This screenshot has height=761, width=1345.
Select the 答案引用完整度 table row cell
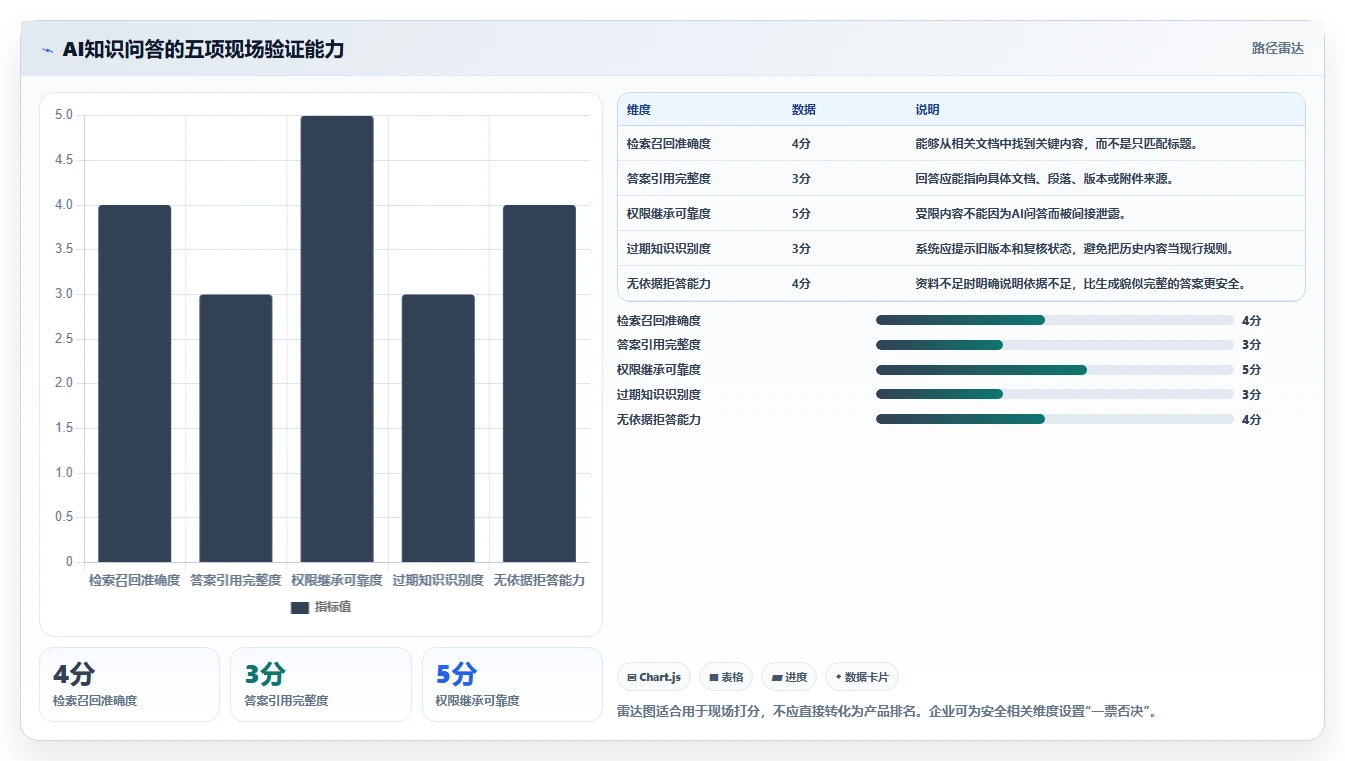pyautogui.click(x=669, y=179)
